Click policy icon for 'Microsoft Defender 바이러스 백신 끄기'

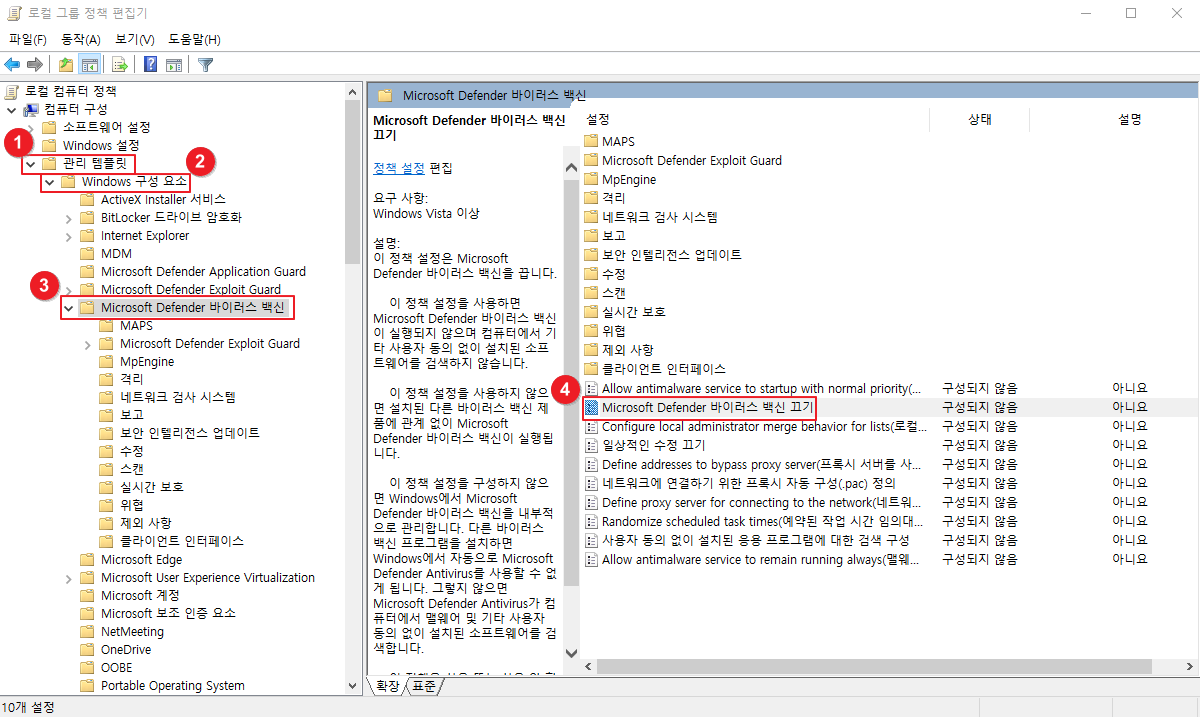click(591, 407)
